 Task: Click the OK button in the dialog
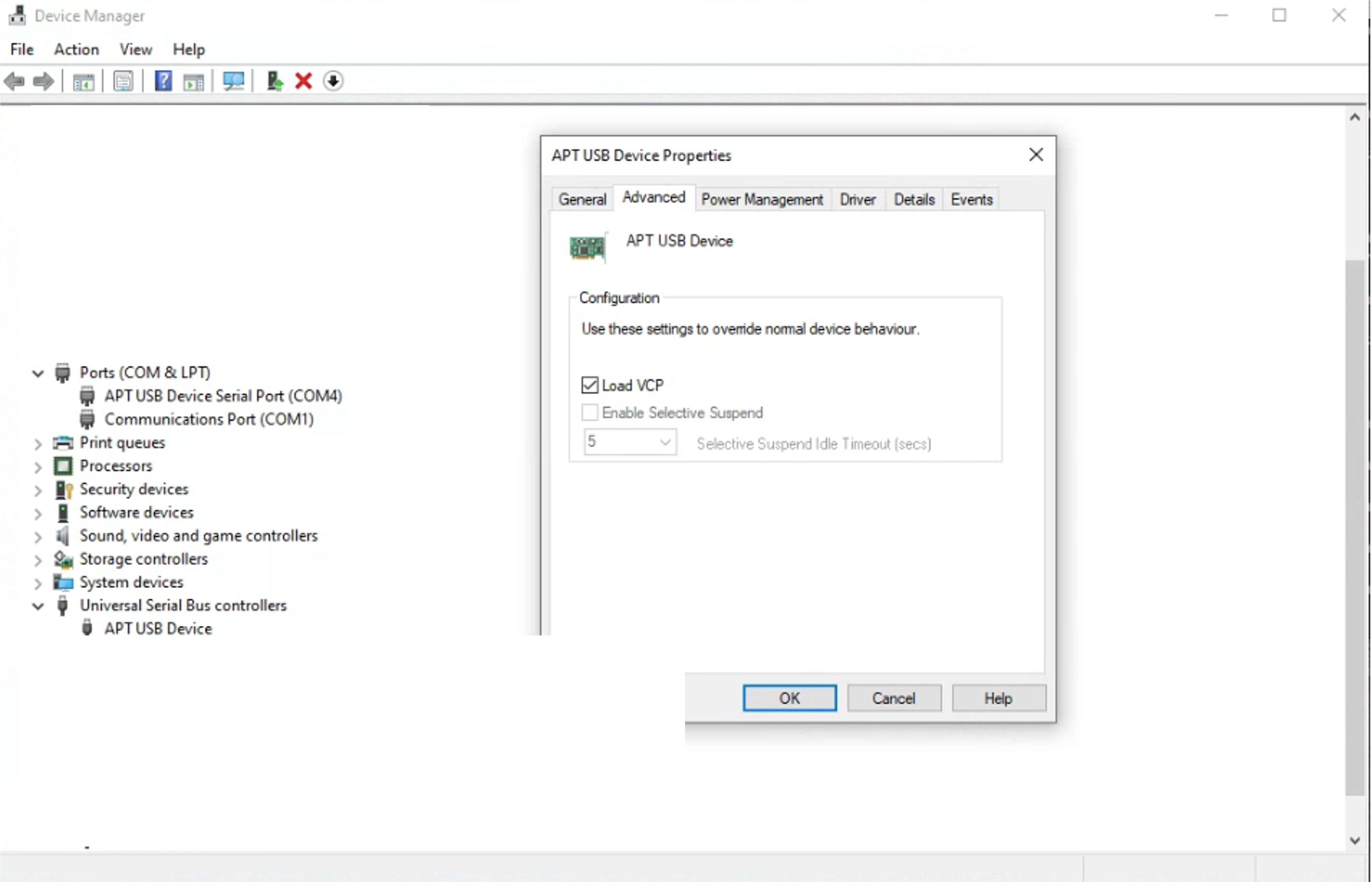[789, 698]
